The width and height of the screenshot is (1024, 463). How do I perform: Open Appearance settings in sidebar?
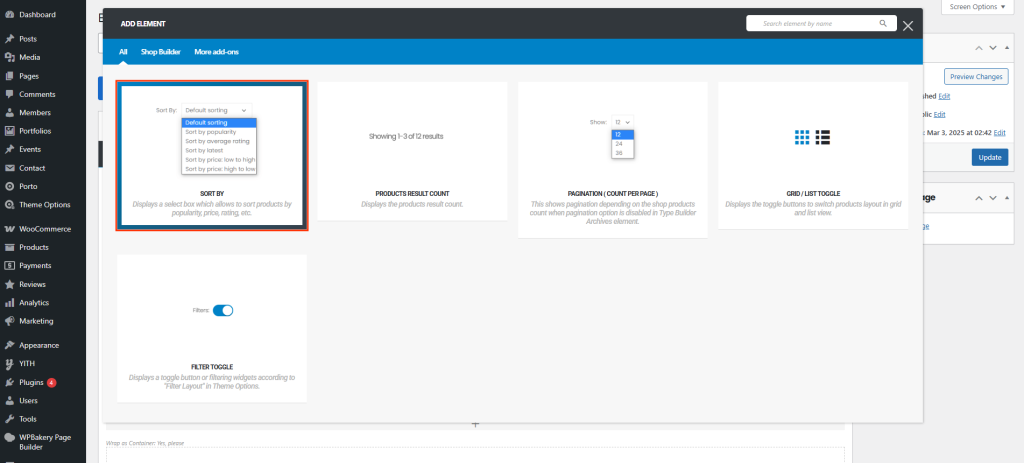pos(39,345)
